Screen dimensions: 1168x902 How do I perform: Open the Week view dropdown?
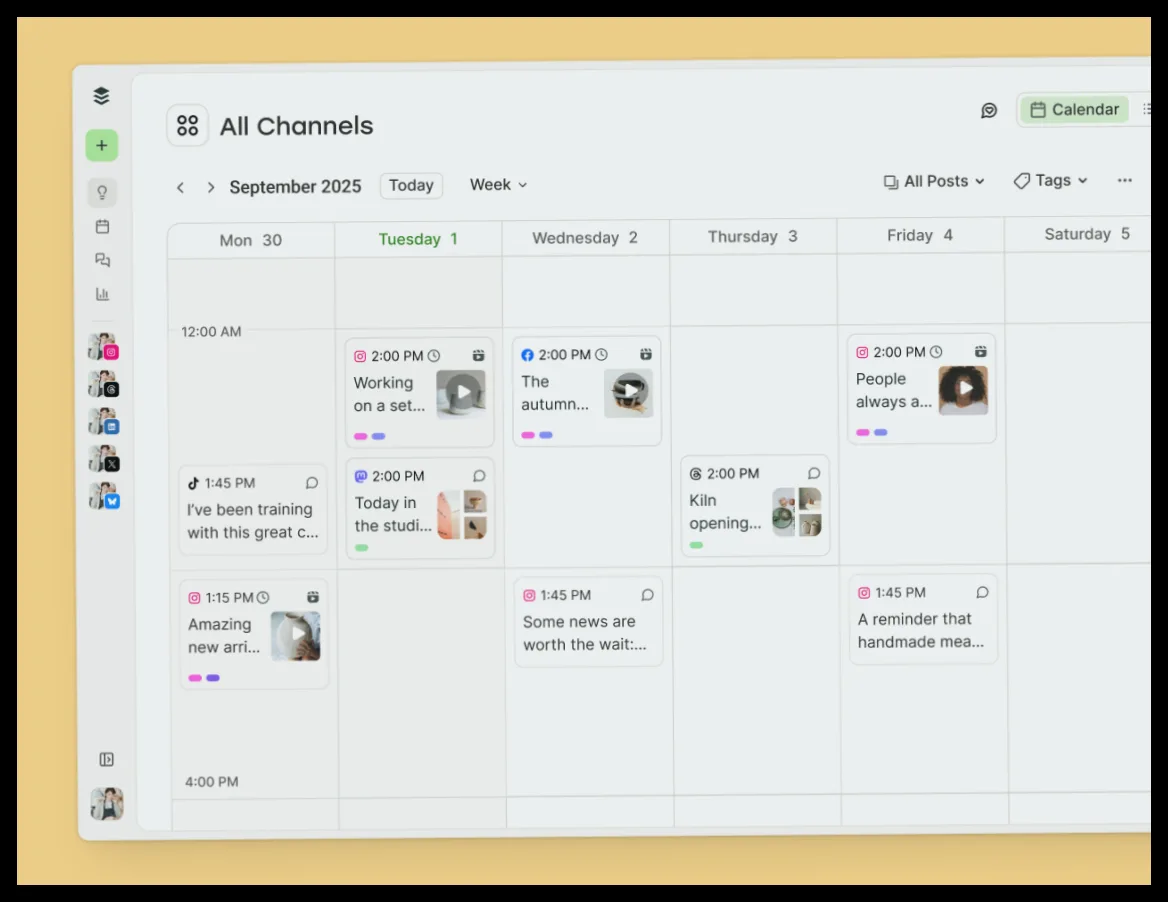click(x=498, y=185)
